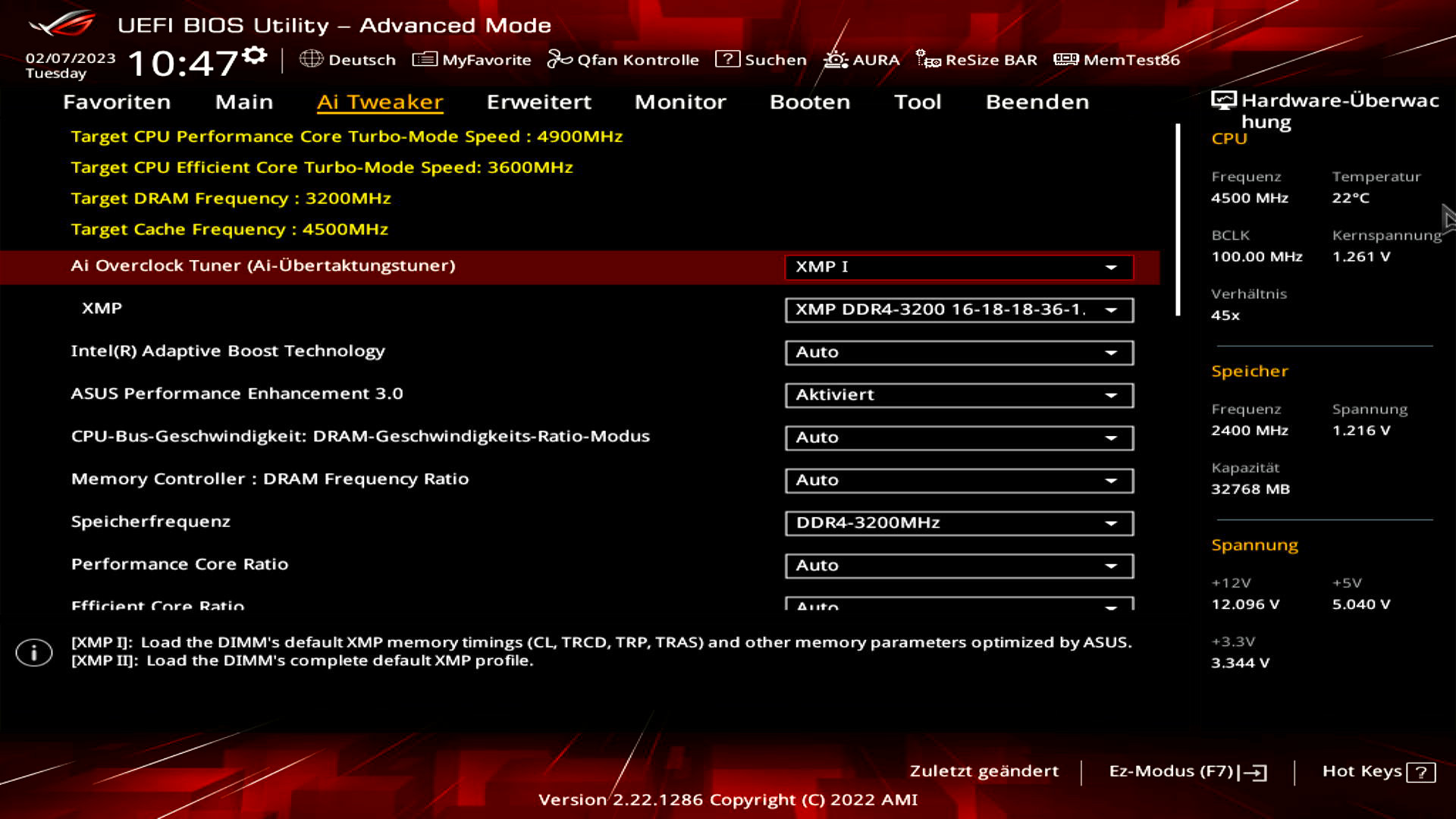Click the settings gear beside the clock
Viewport: 1456px width, 819px height.
point(255,55)
